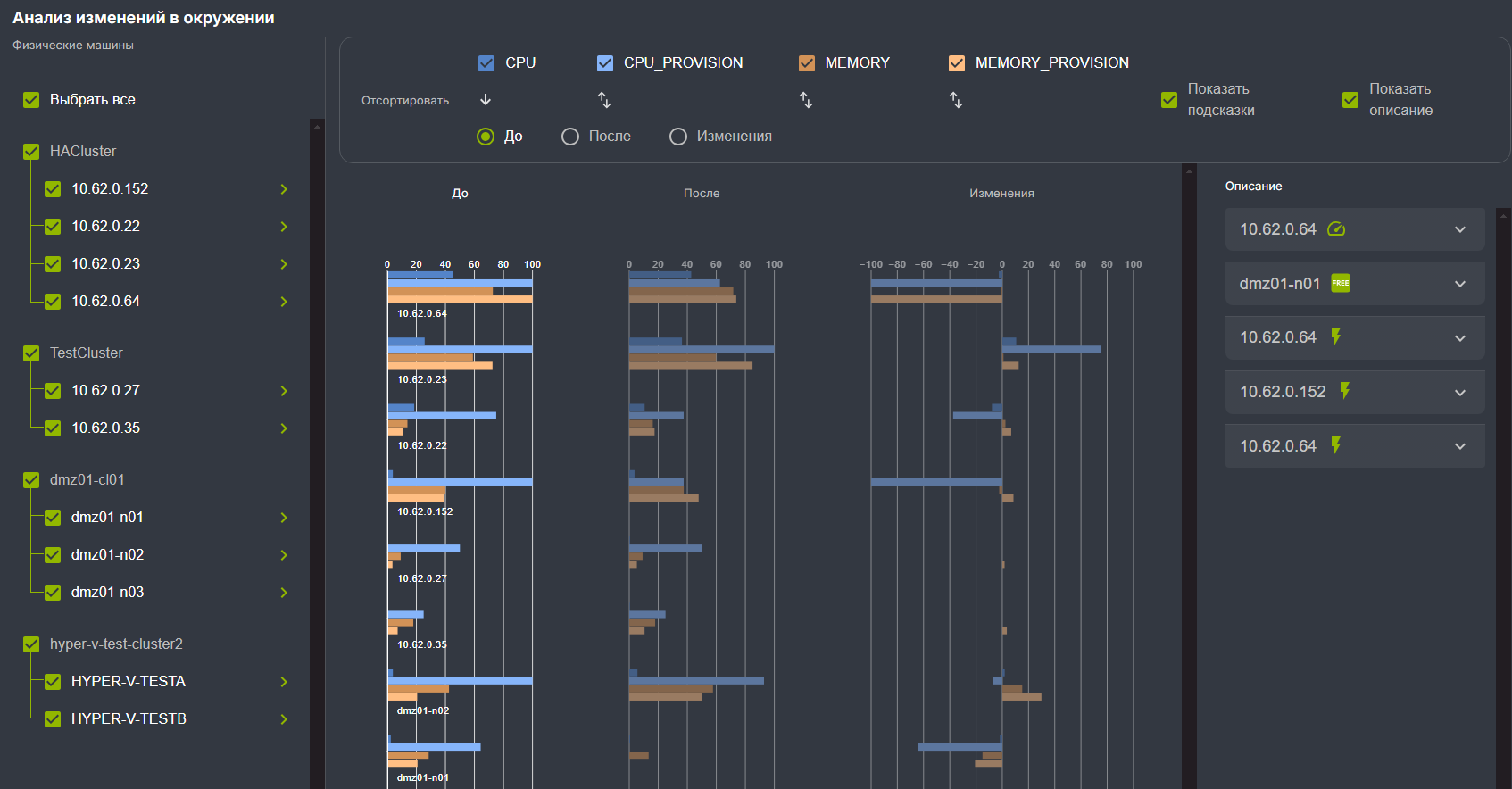Uncheck the 10.62.0.152 machine checkbox
1512x789 pixels.
coord(53,189)
